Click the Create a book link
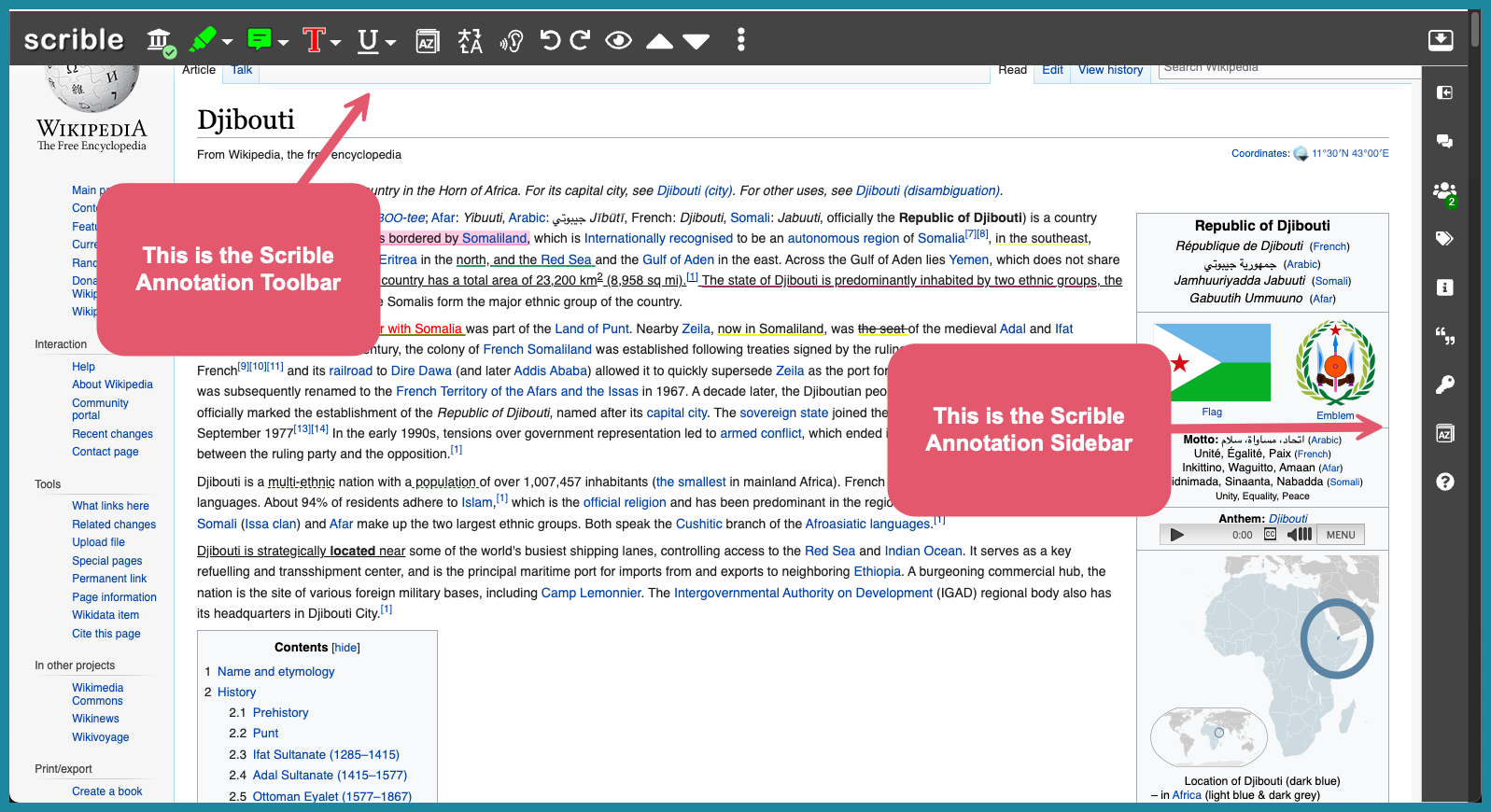1491x812 pixels. (x=106, y=791)
